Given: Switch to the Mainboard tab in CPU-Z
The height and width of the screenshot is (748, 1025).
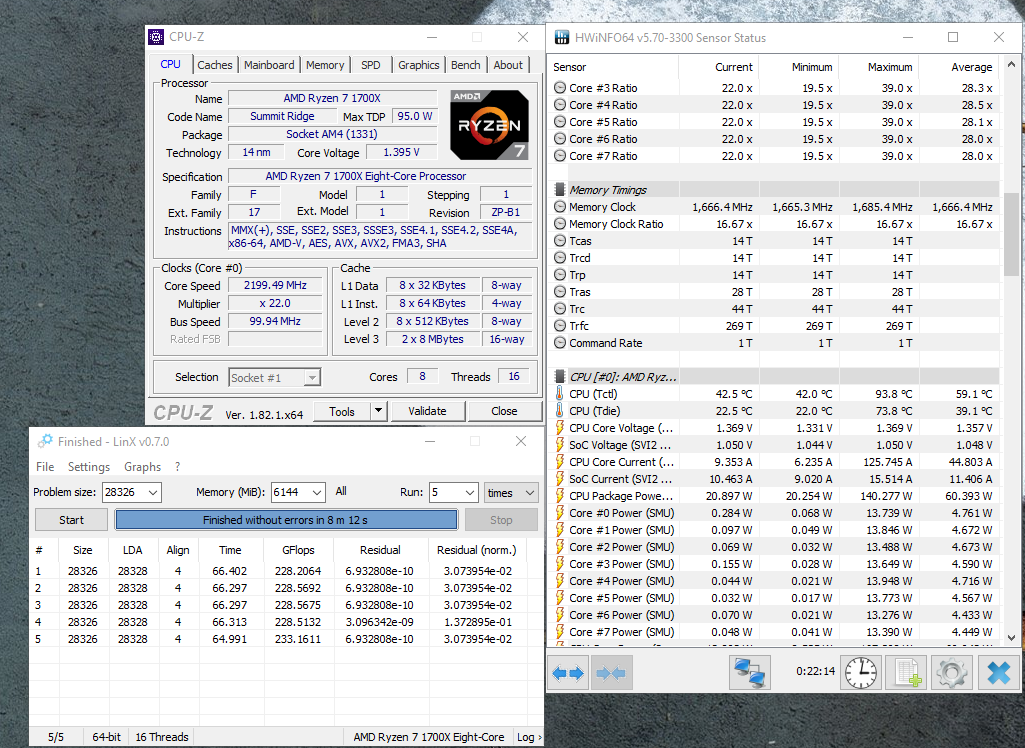Looking at the screenshot, I should point(269,65).
